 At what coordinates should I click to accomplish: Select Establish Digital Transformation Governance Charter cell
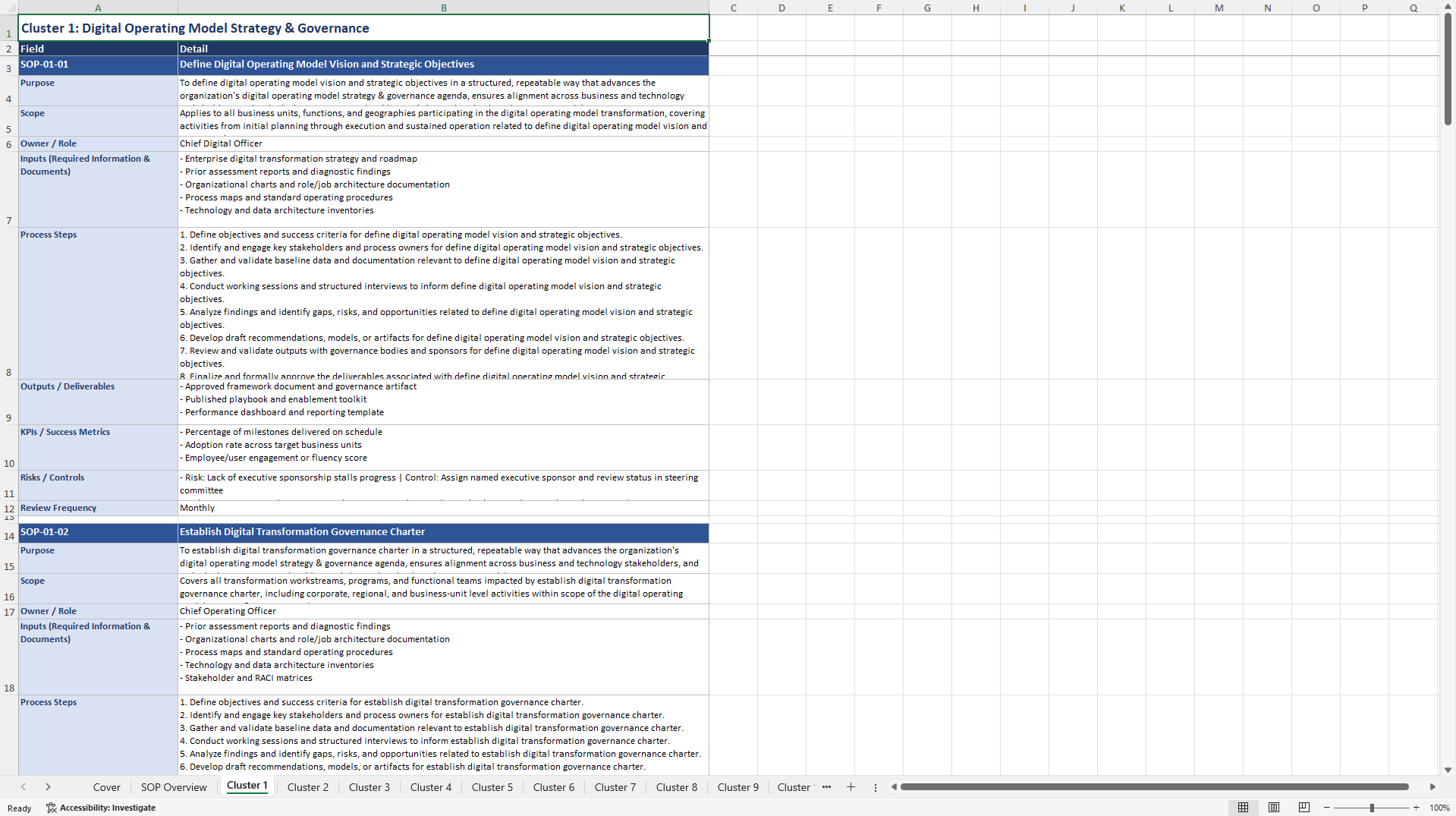(444, 533)
